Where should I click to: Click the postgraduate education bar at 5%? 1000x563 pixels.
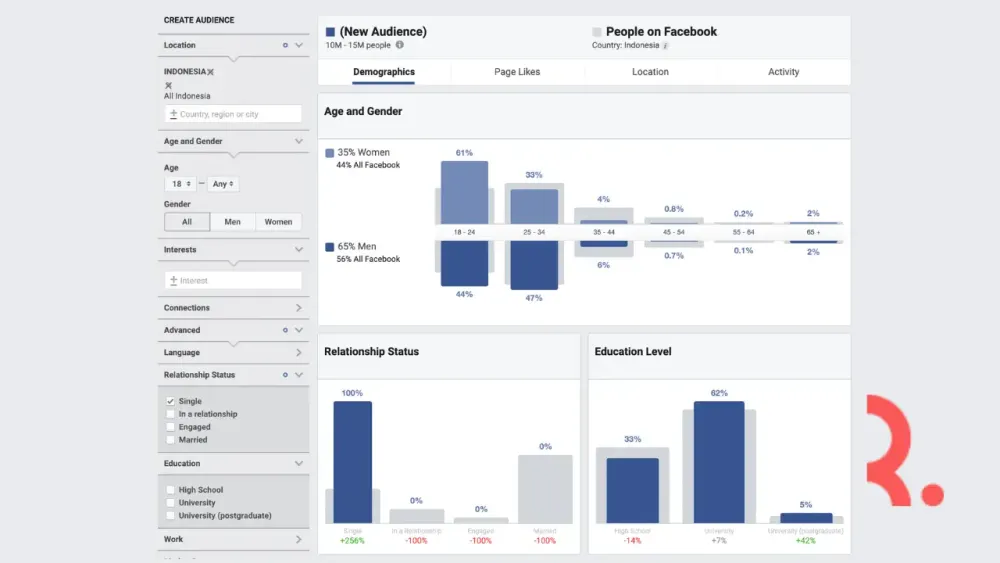coord(806,518)
